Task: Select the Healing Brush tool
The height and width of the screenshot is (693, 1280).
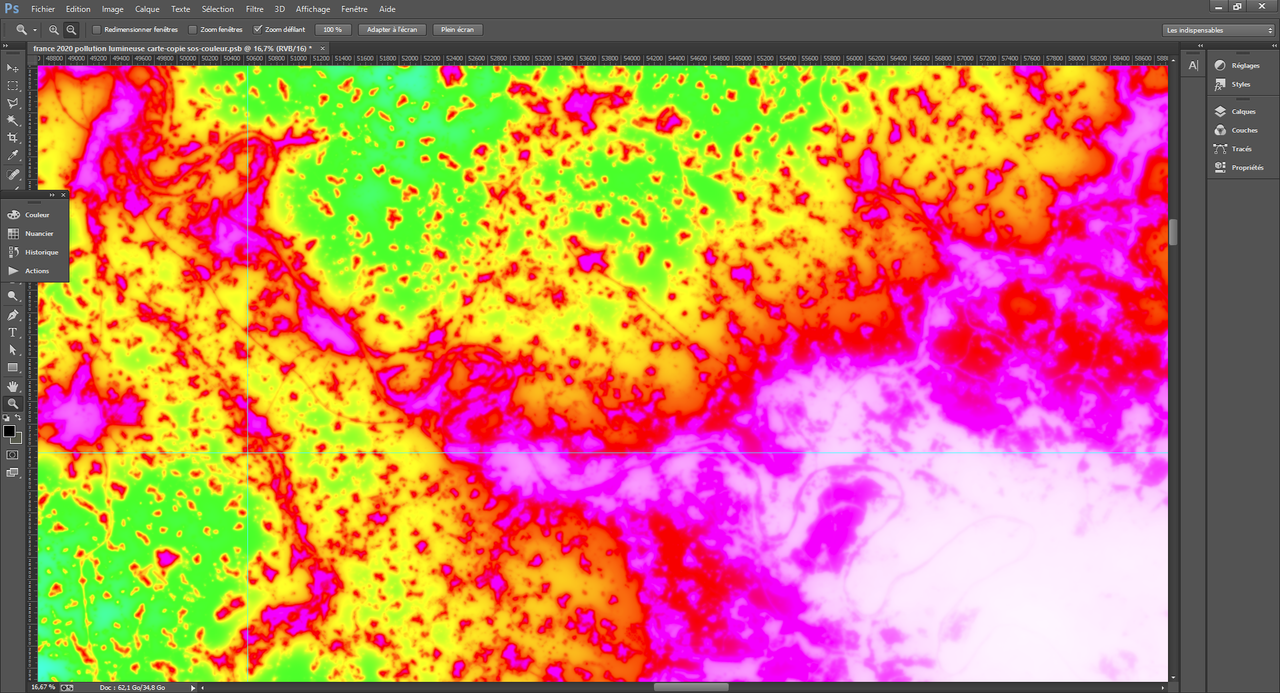Action: [x=13, y=174]
